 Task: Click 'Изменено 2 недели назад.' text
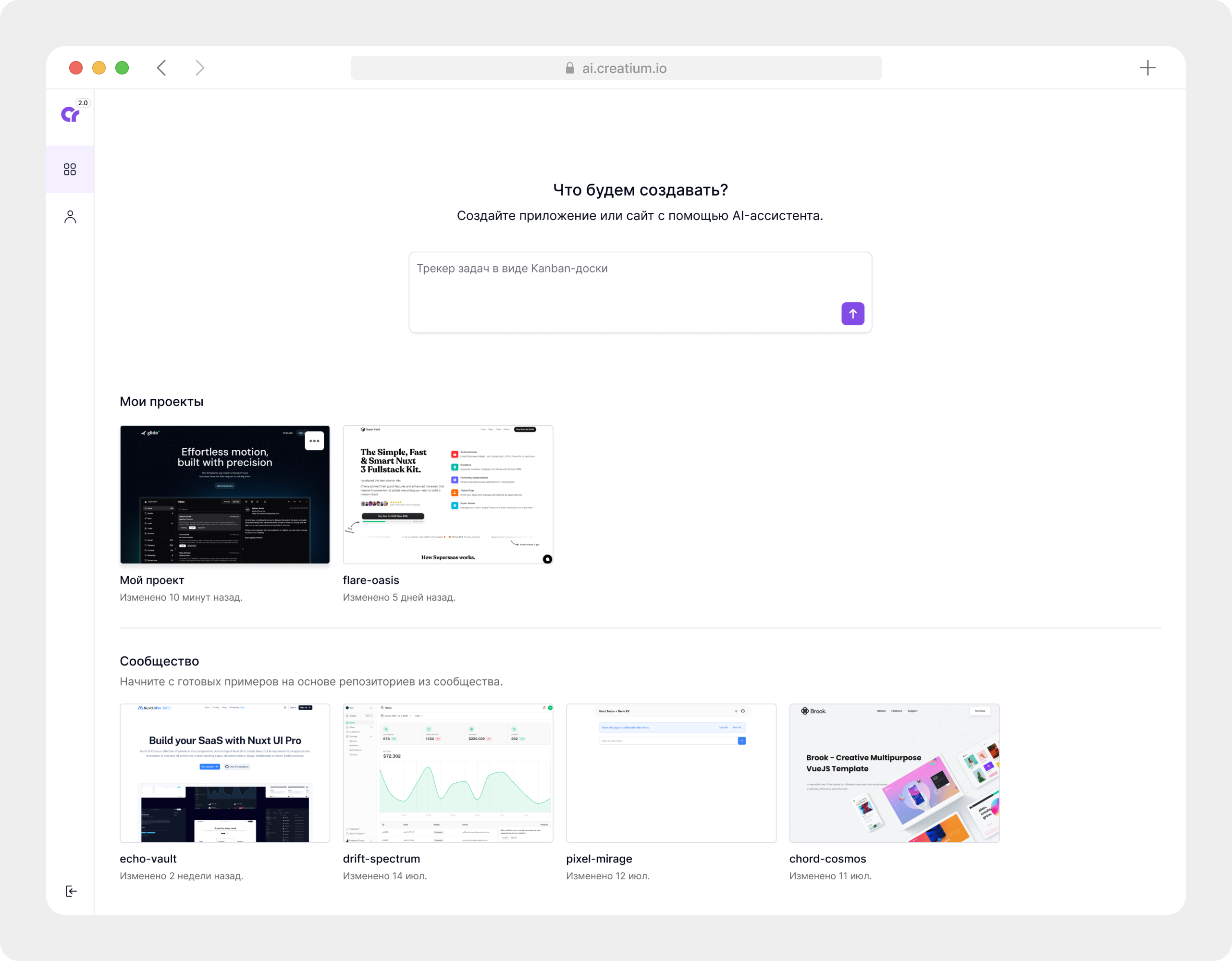182,876
